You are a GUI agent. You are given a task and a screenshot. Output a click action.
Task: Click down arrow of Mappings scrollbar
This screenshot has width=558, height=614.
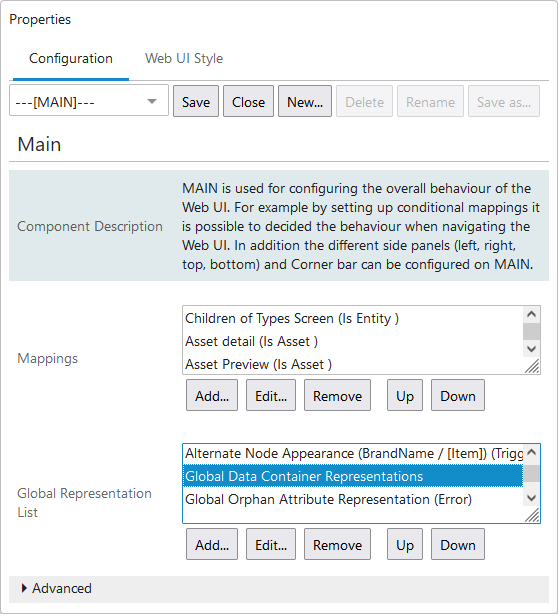tap(531, 349)
